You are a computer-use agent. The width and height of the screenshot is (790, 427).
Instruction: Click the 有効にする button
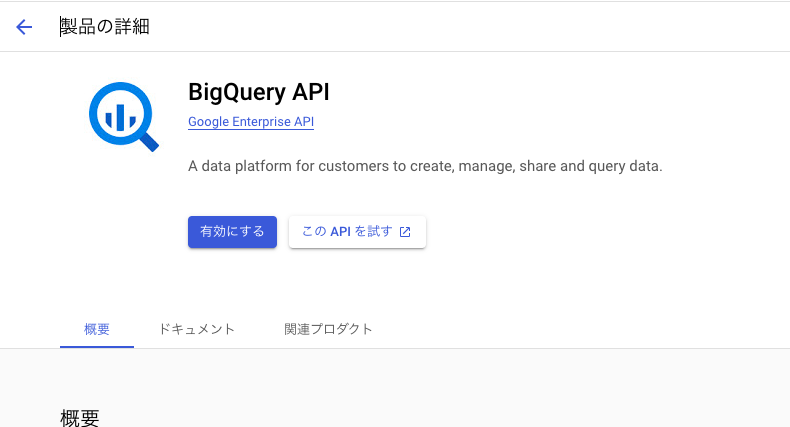coord(232,232)
